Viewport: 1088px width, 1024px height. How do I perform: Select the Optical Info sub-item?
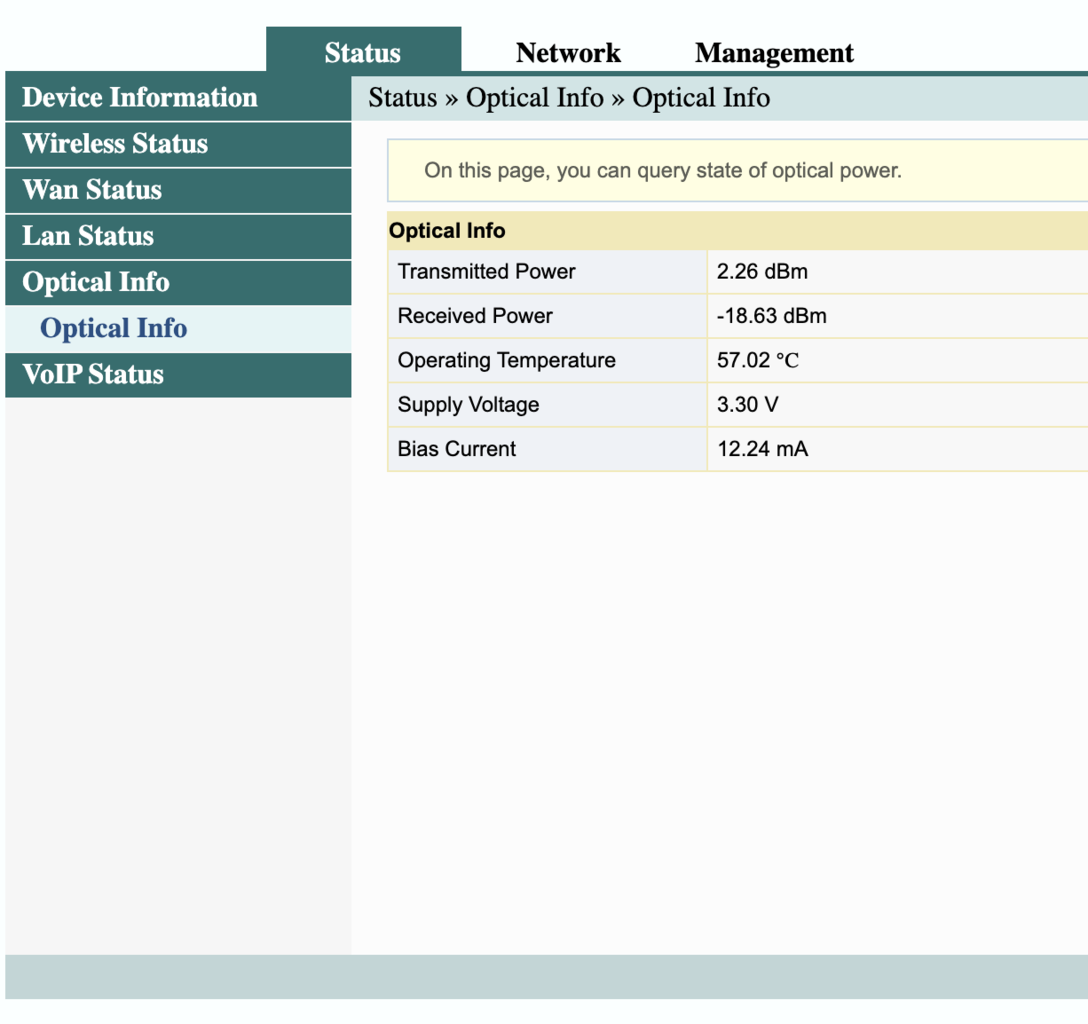(x=114, y=328)
